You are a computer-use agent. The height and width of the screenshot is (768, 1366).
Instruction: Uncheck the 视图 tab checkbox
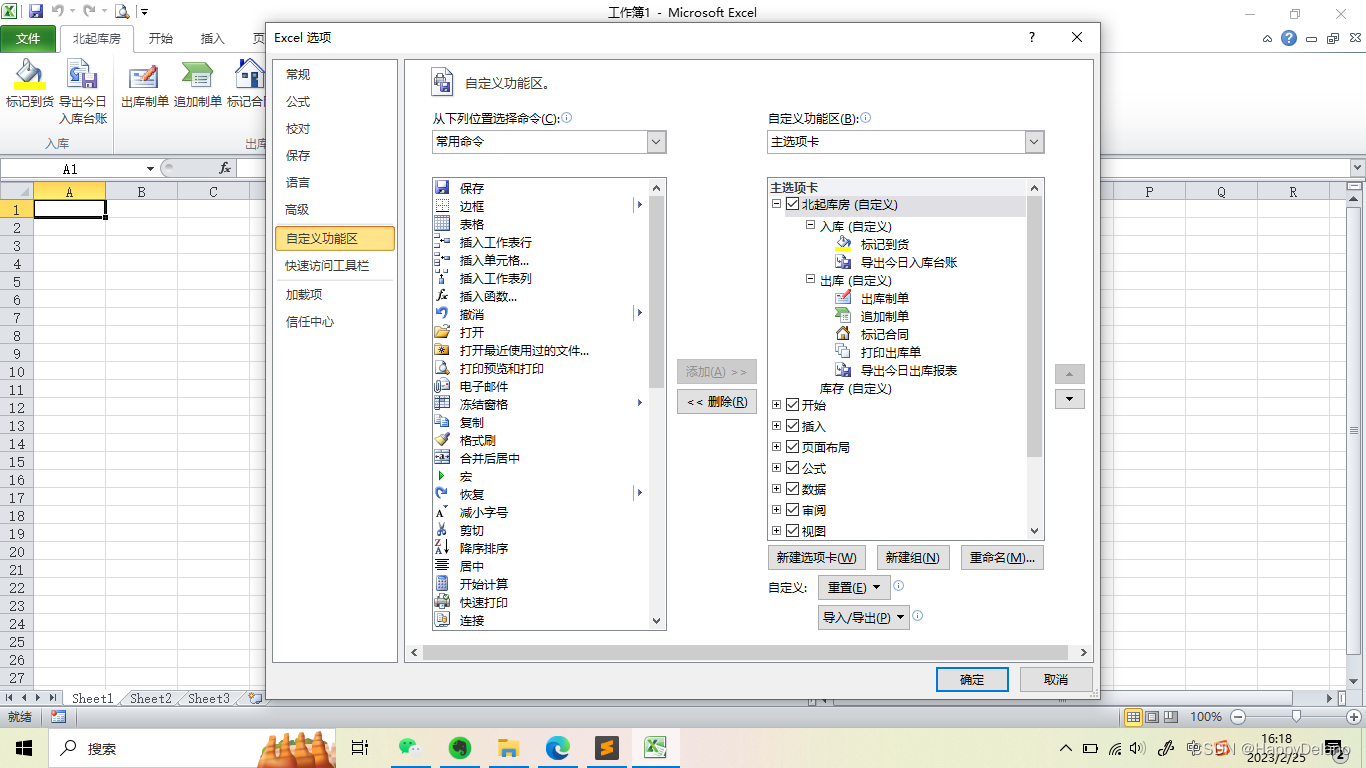tap(793, 531)
